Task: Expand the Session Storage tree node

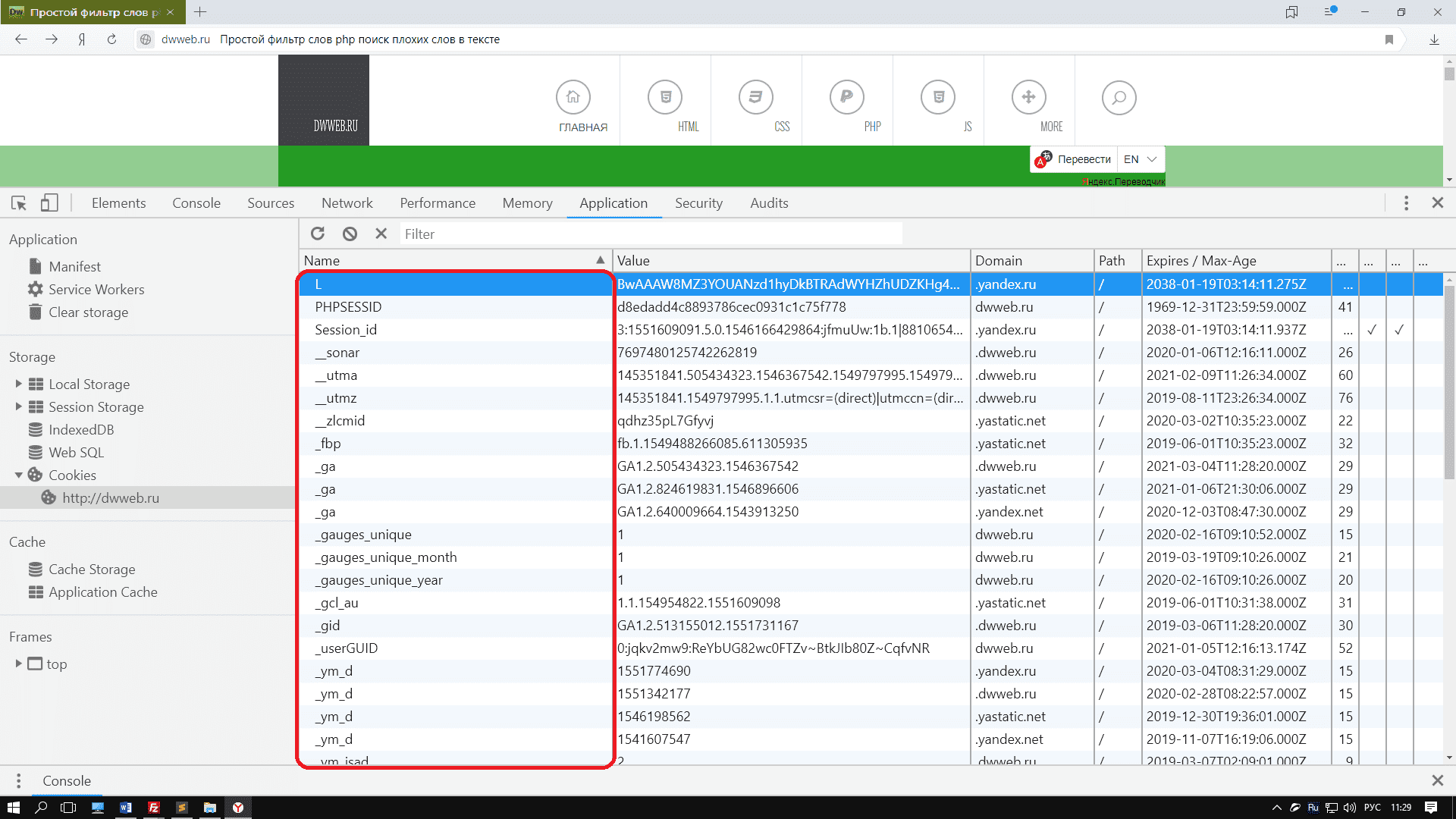Action: pyautogui.click(x=19, y=406)
